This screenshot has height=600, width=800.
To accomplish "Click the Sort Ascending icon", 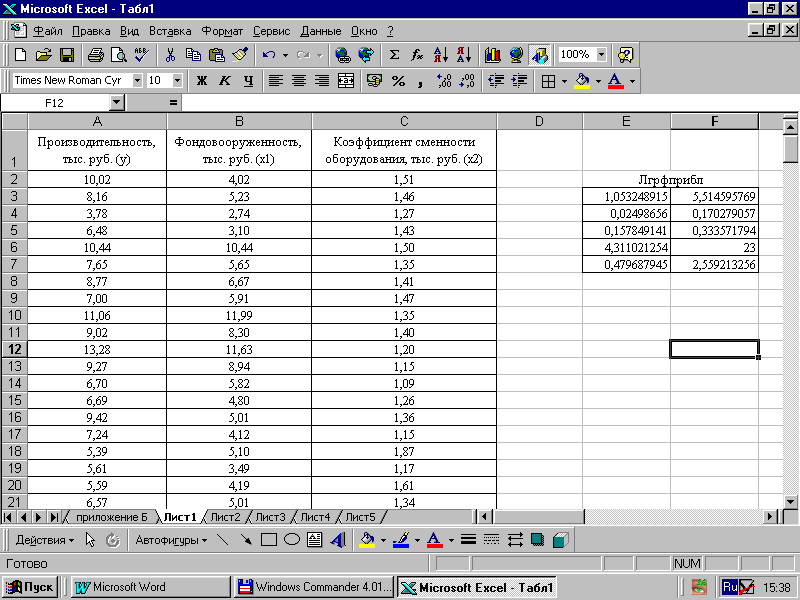I will click(441, 55).
